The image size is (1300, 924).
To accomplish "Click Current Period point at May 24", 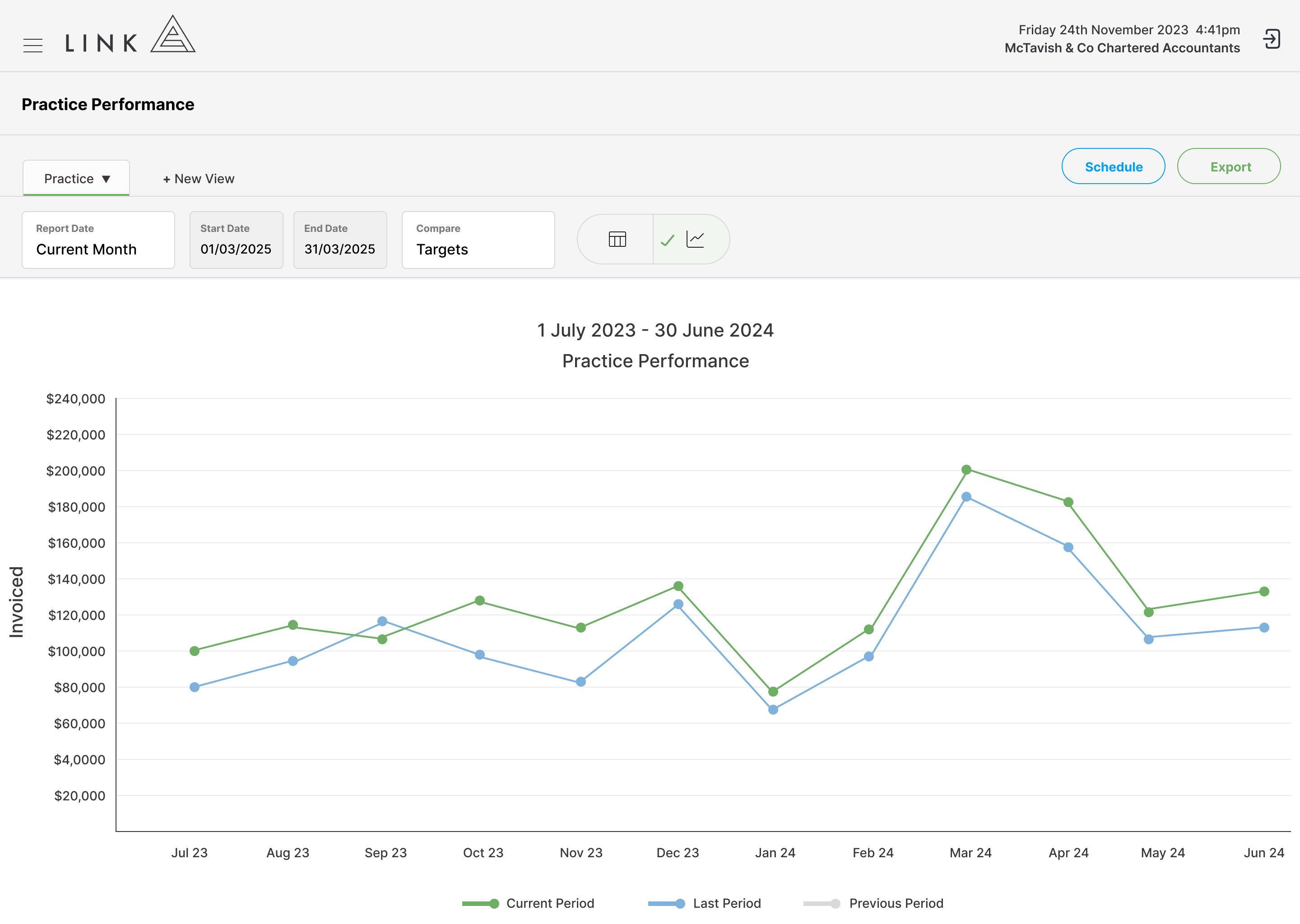I will [1149, 612].
